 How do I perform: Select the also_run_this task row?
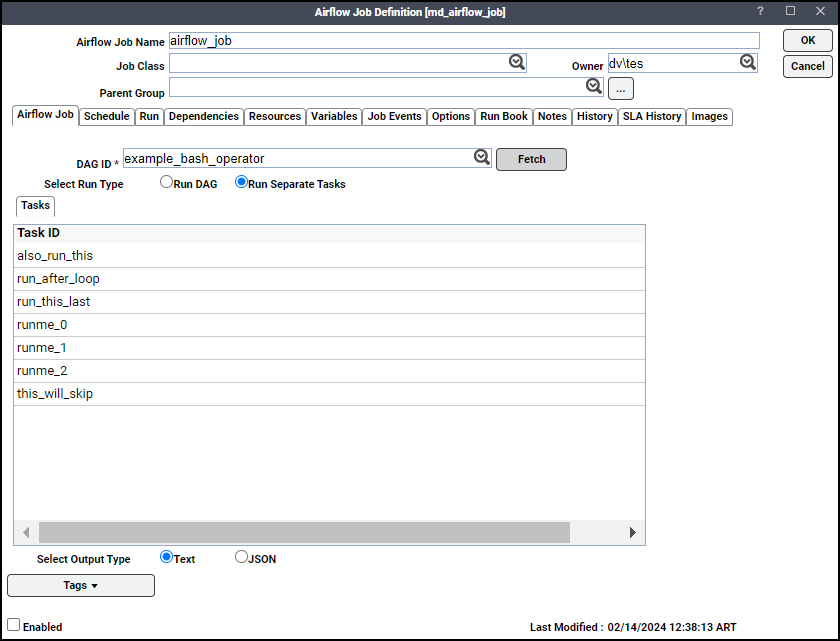(x=329, y=256)
